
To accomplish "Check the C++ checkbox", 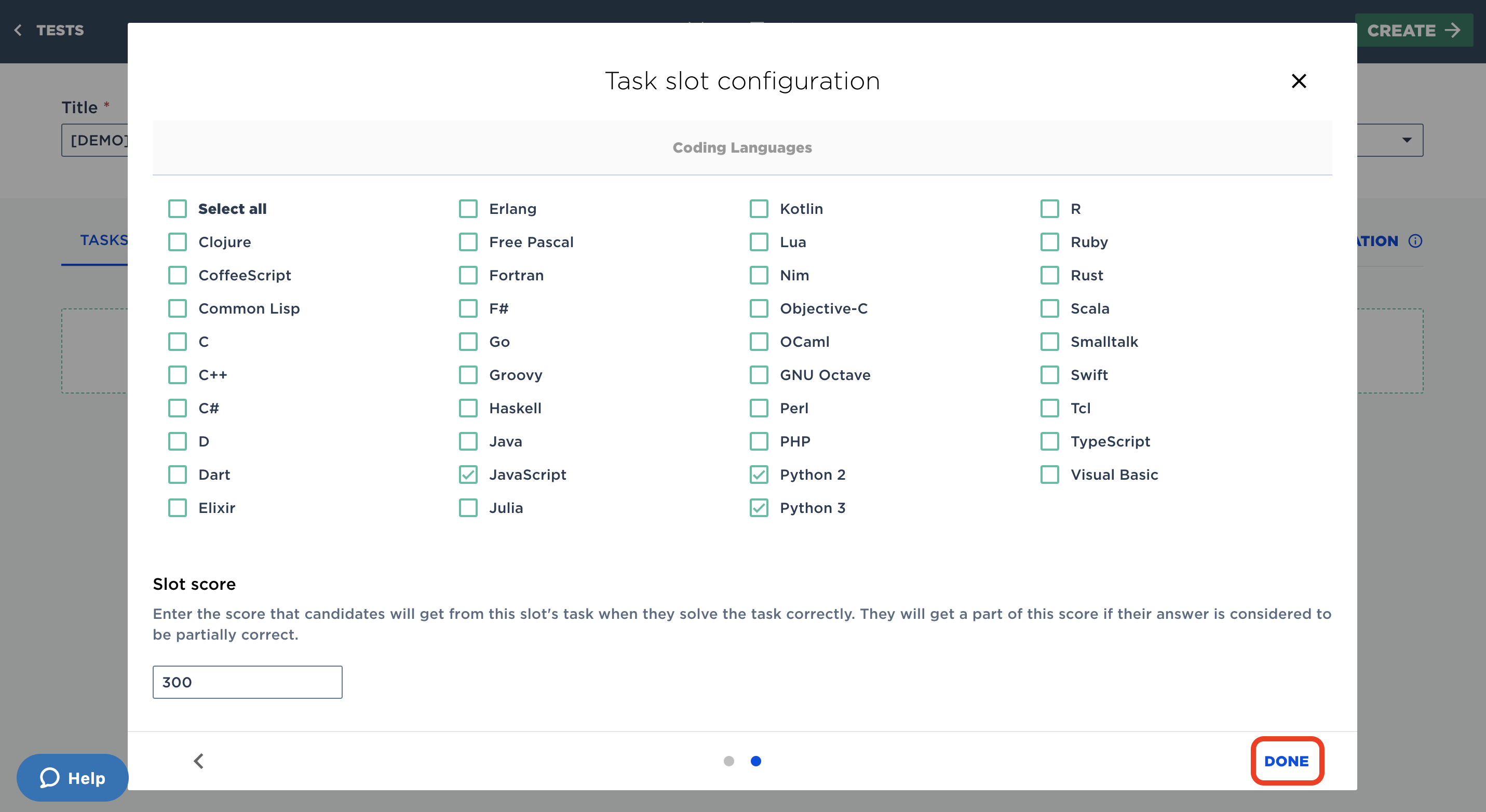I will (x=178, y=375).
